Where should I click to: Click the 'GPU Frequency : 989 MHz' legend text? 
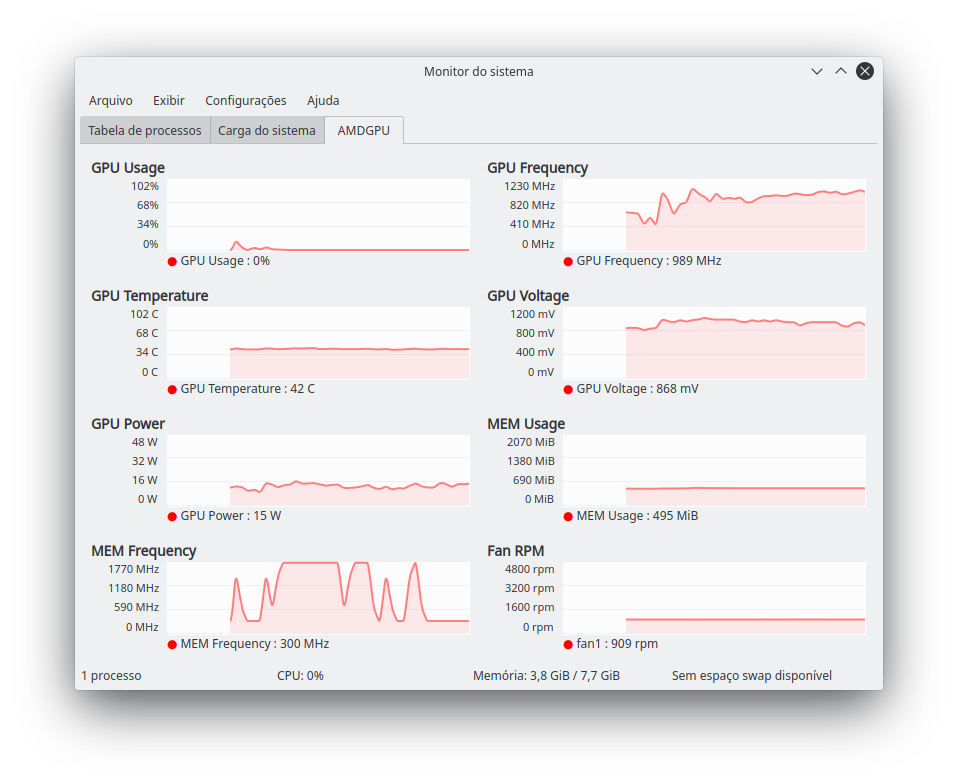click(649, 261)
